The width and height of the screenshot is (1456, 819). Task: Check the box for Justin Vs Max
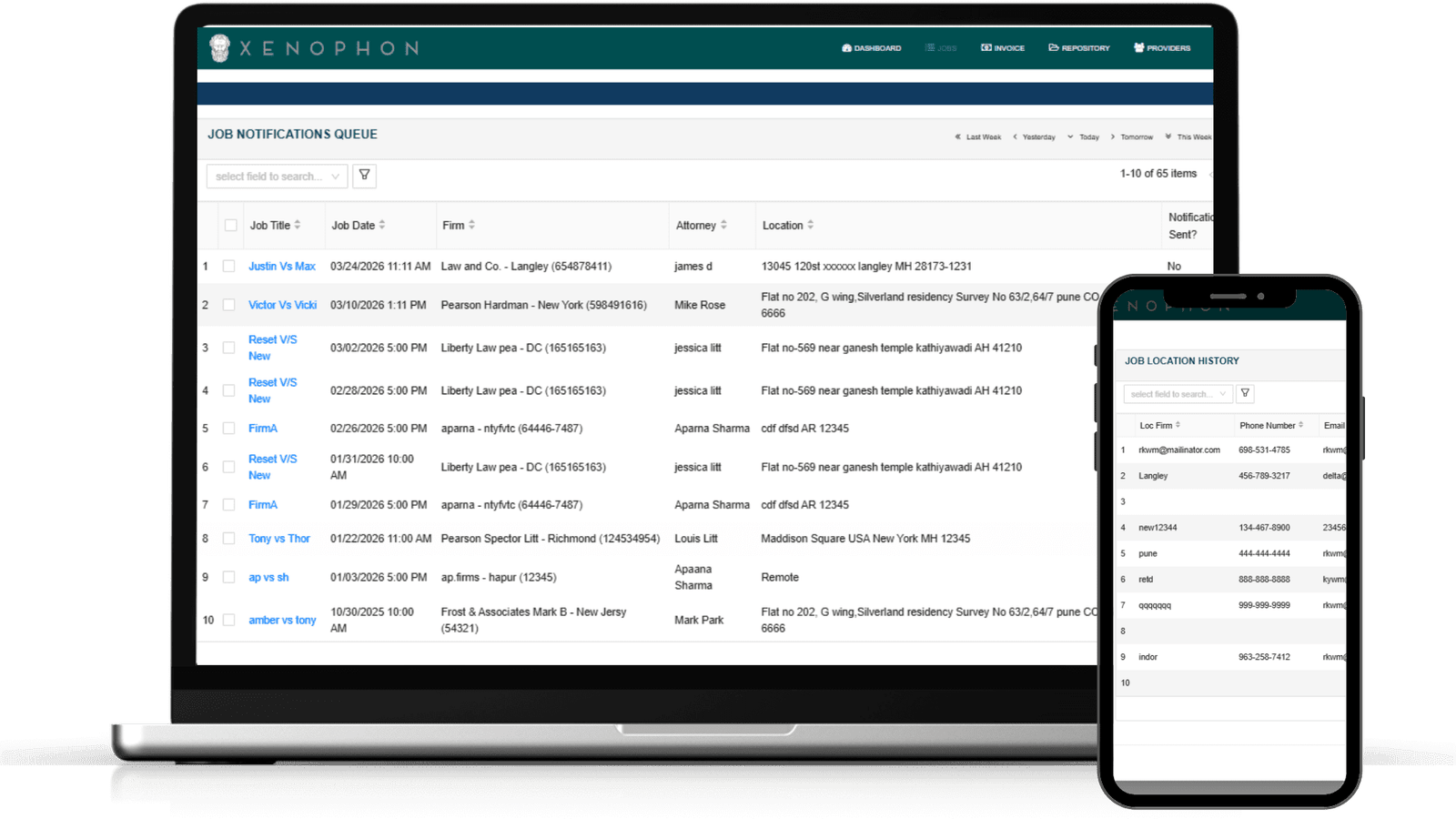click(x=229, y=267)
